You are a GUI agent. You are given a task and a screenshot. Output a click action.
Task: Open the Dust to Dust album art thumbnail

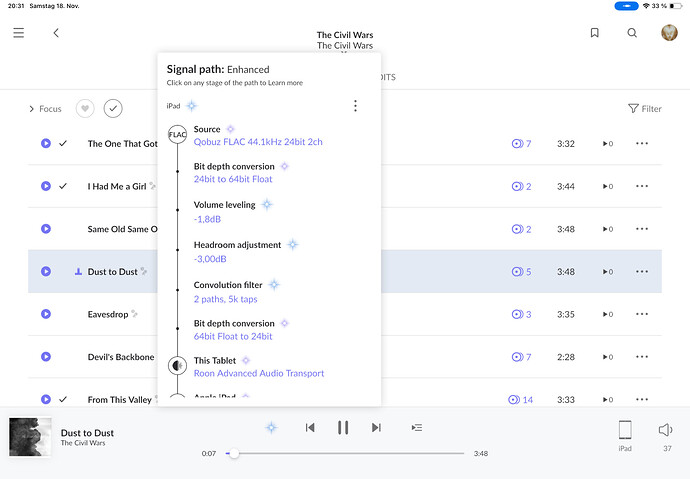pos(30,437)
